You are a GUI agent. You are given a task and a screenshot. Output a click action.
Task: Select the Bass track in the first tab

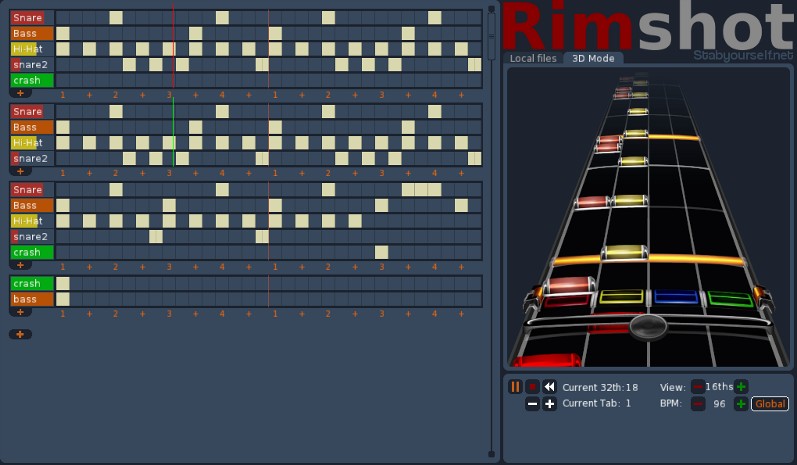[32, 34]
